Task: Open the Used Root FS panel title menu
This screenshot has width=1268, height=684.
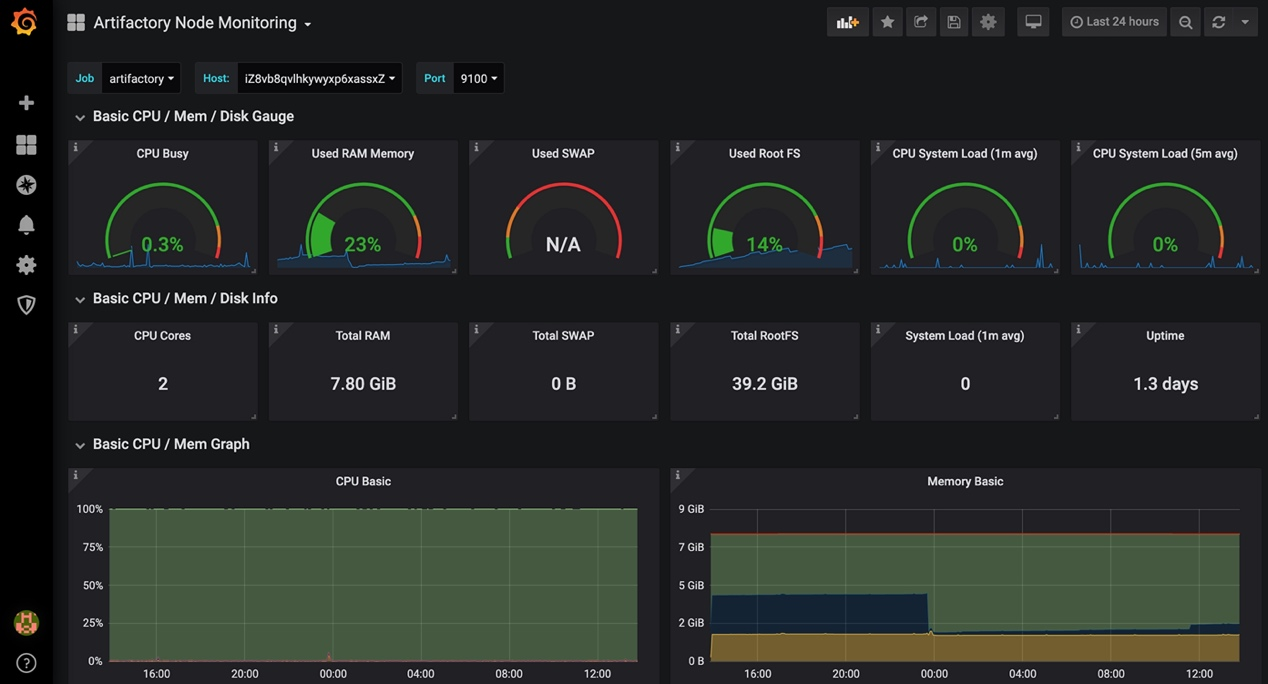Action: (x=764, y=153)
